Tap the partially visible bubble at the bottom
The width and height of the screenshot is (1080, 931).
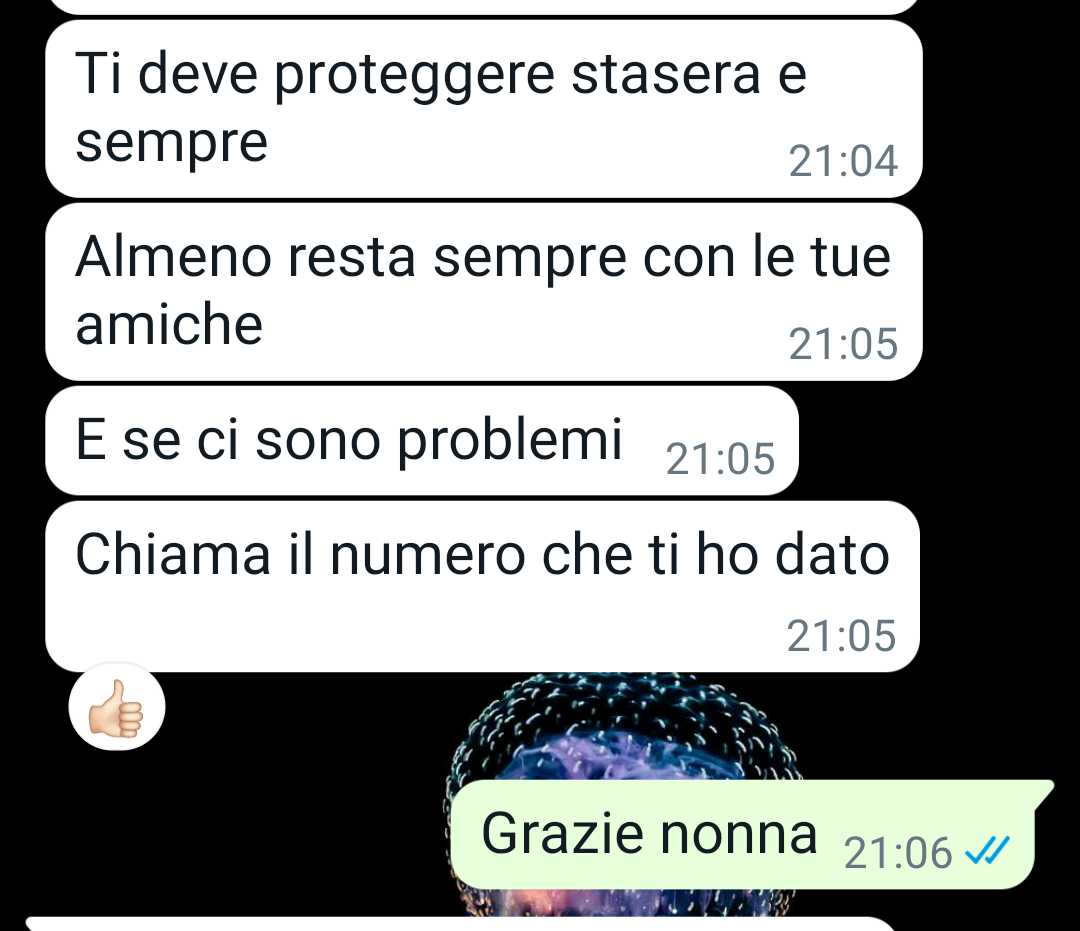click(460, 923)
